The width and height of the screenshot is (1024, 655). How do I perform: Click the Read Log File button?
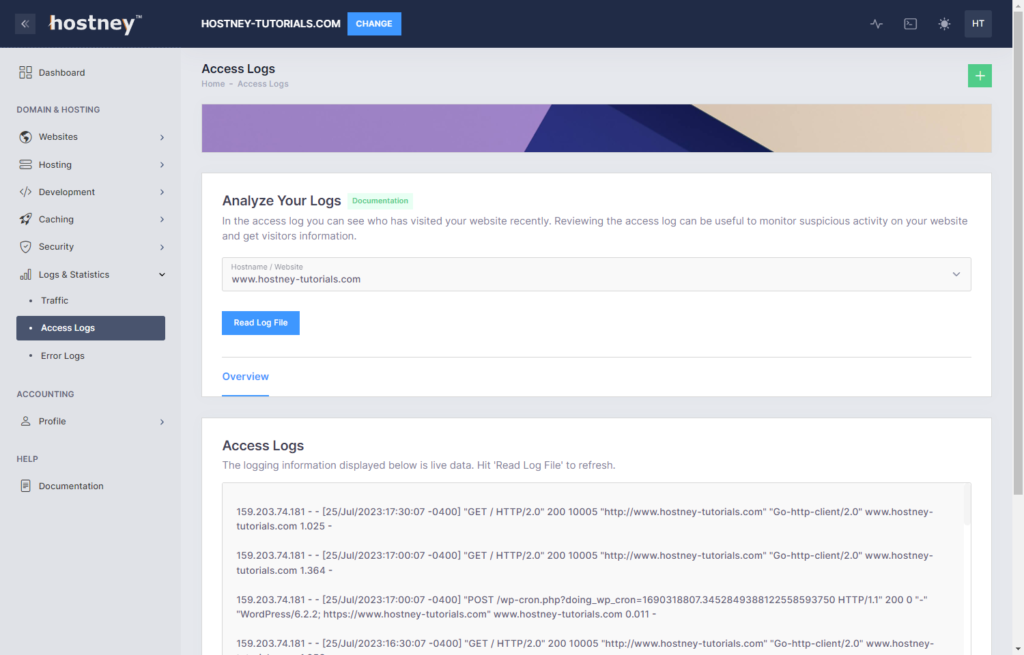click(x=260, y=322)
